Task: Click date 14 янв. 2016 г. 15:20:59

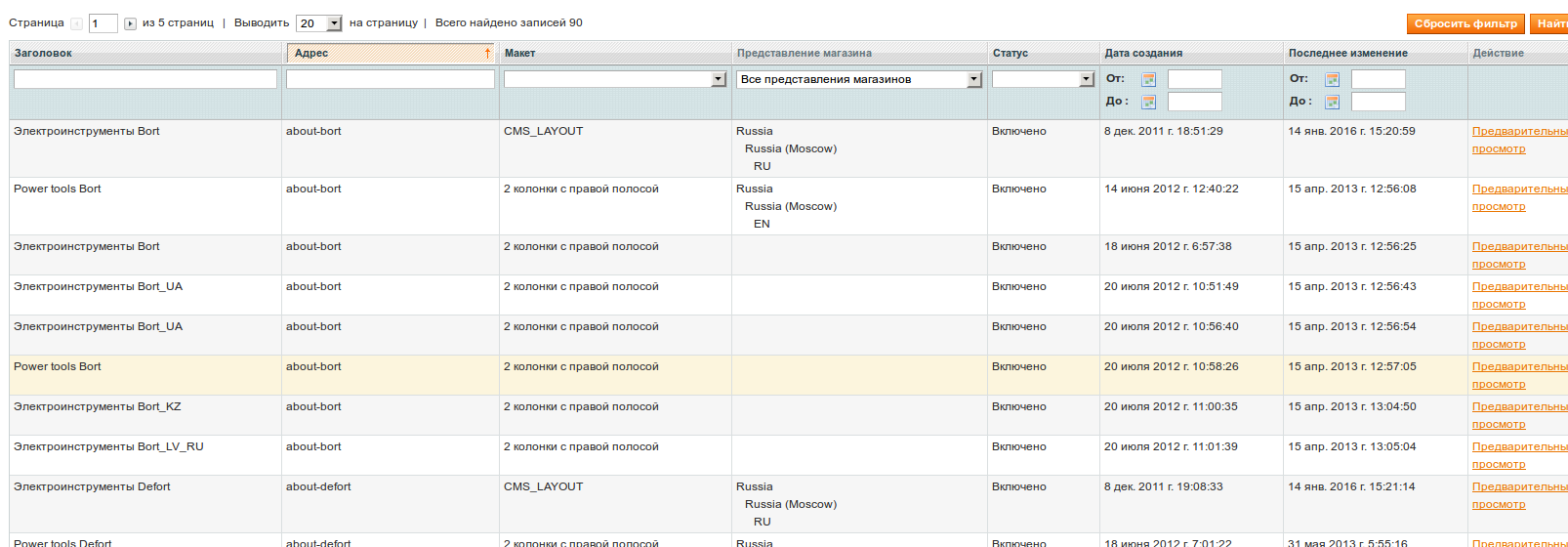Action: pyautogui.click(x=1351, y=131)
